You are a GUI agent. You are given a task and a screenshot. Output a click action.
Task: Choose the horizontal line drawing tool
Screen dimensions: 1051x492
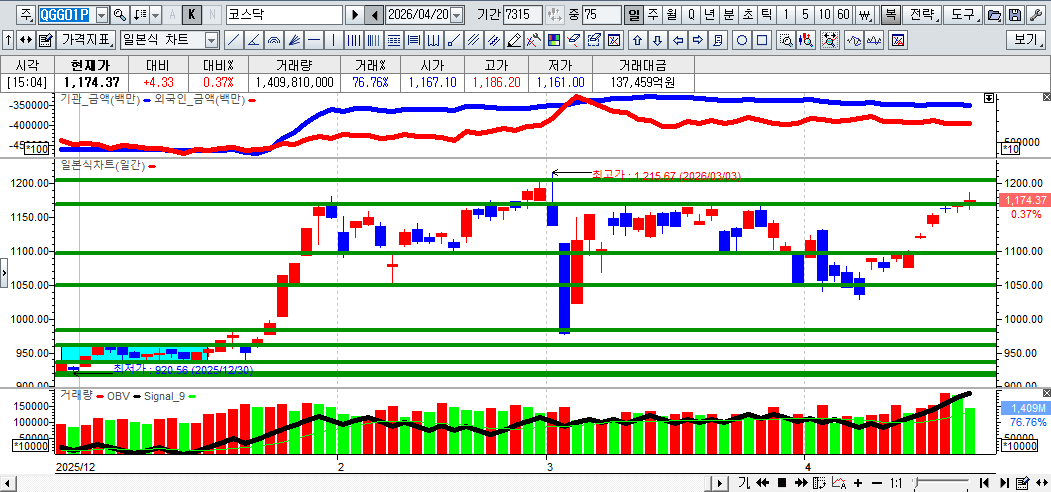[315, 40]
